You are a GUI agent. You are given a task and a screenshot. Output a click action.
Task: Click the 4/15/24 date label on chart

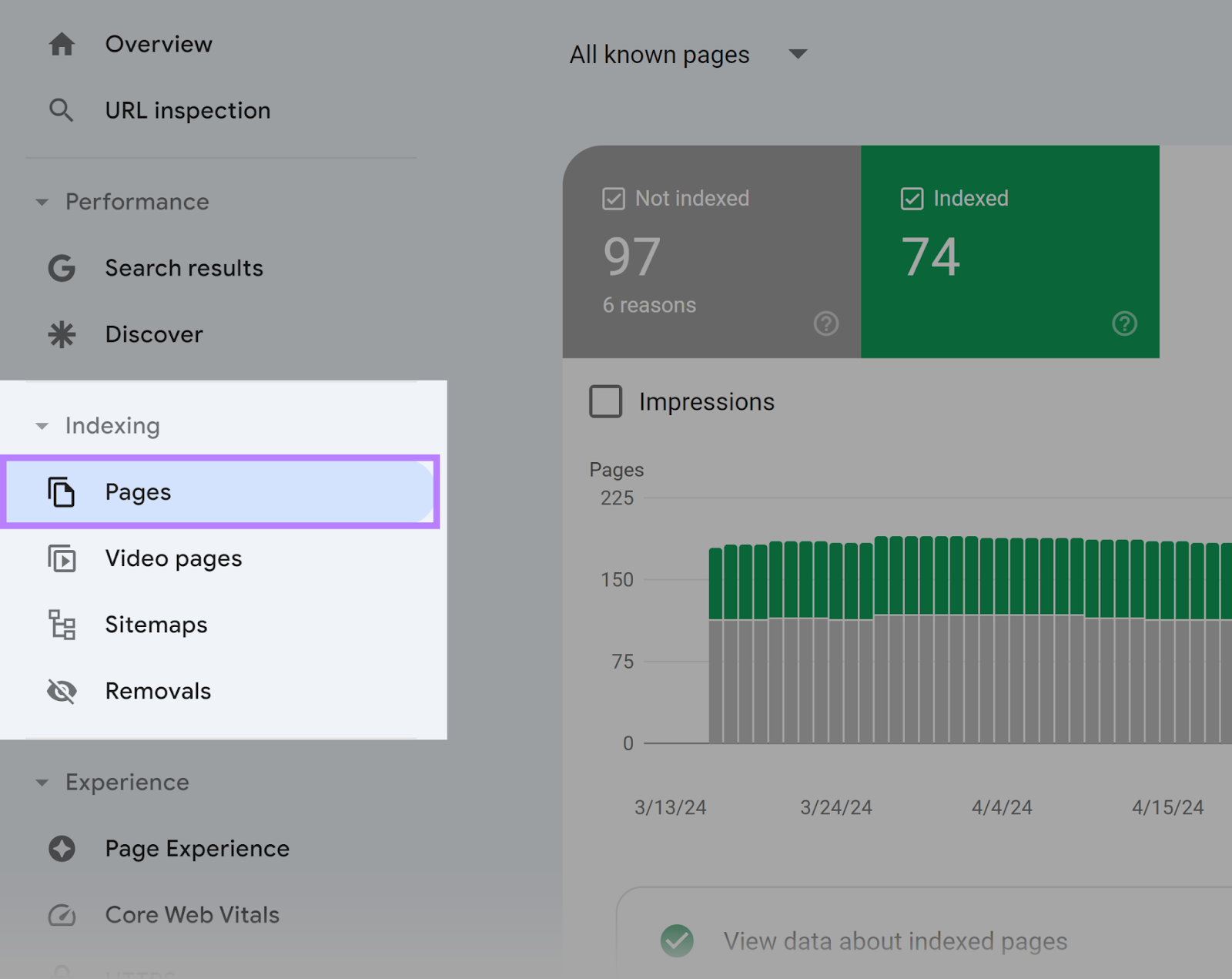coord(1167,807)
